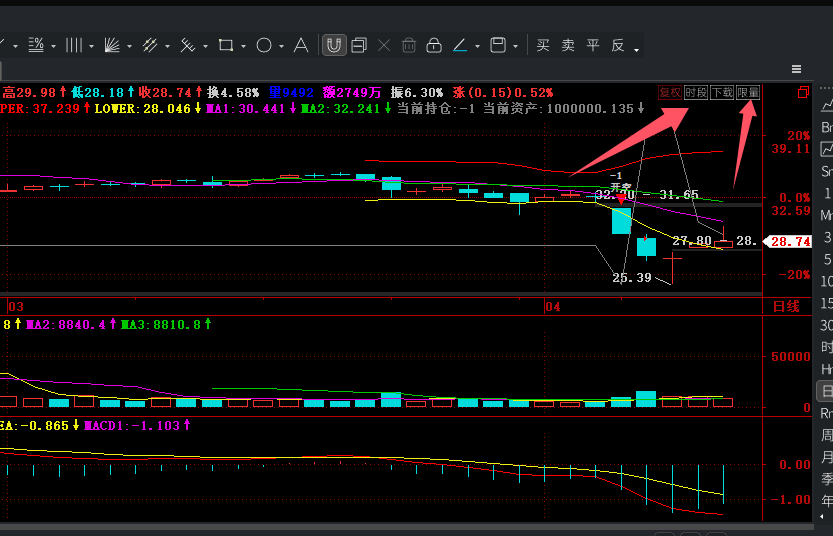The width and height of the screenshot is (833, 536).
Task: Select the circle drawing tool
Action: (264, 45)
